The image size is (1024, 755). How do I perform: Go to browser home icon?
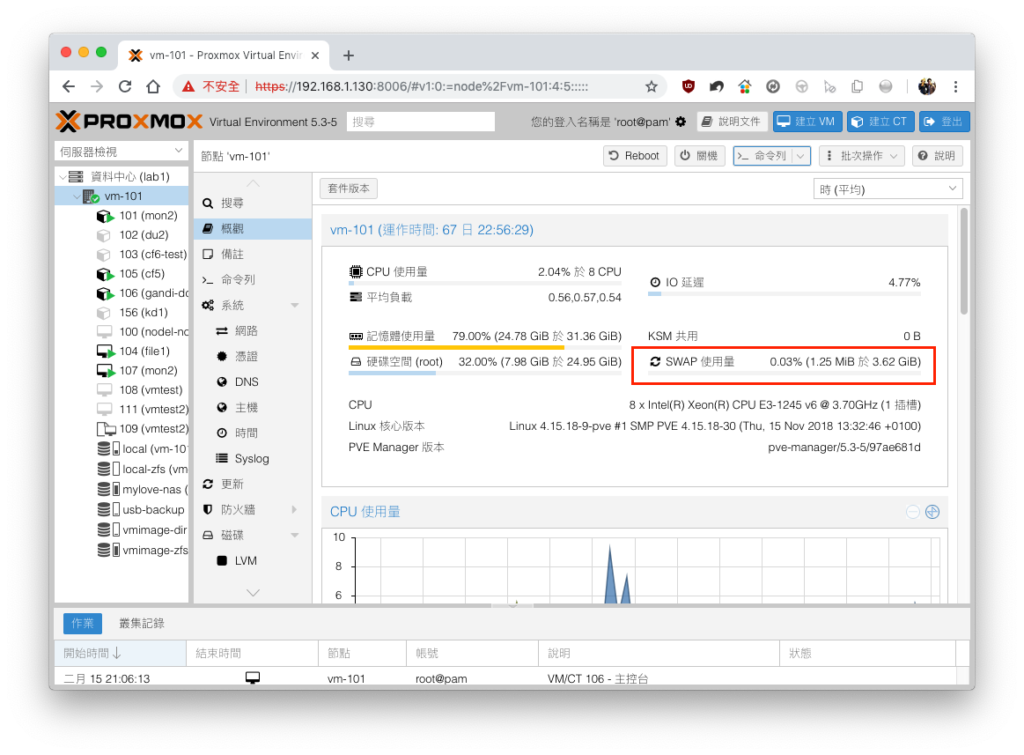[x=153, y=86]
